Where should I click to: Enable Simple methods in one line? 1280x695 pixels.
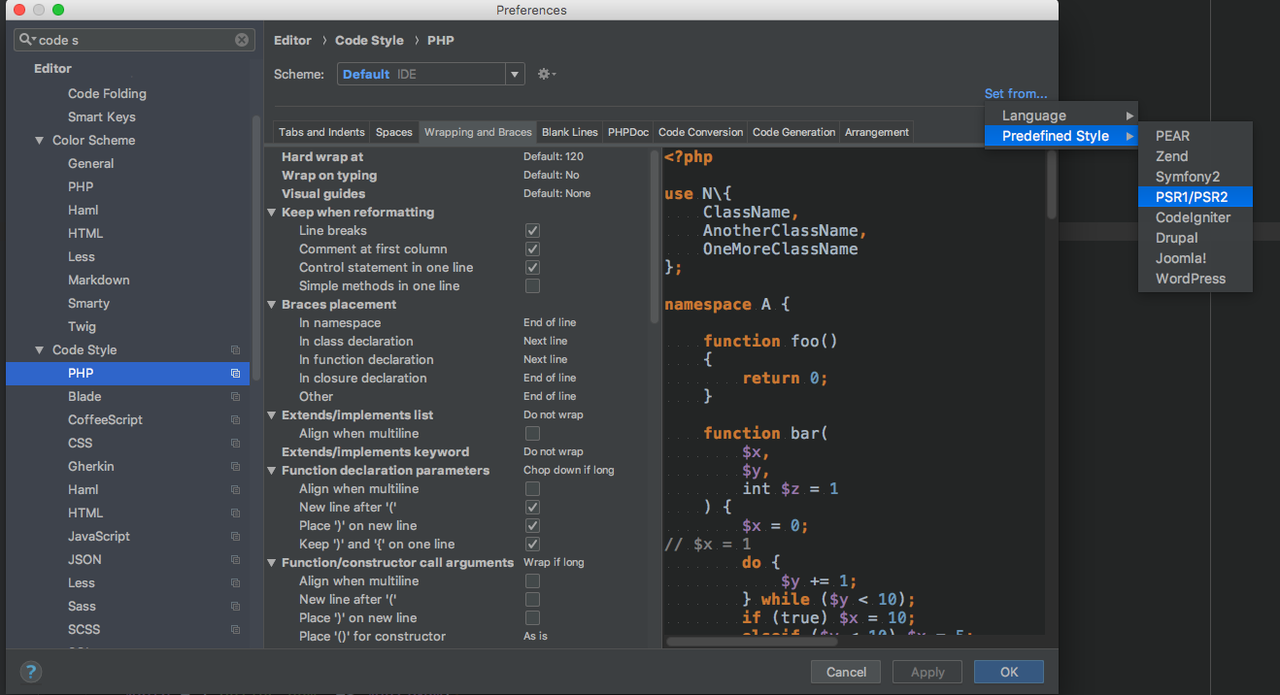[x=532, y=286]
